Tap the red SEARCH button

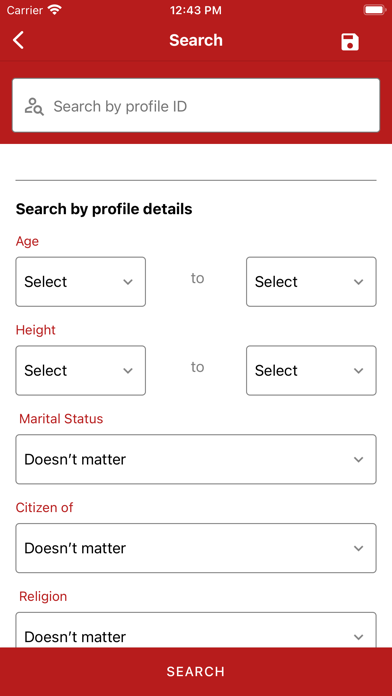pyautogui.click(x=196, y=671)
